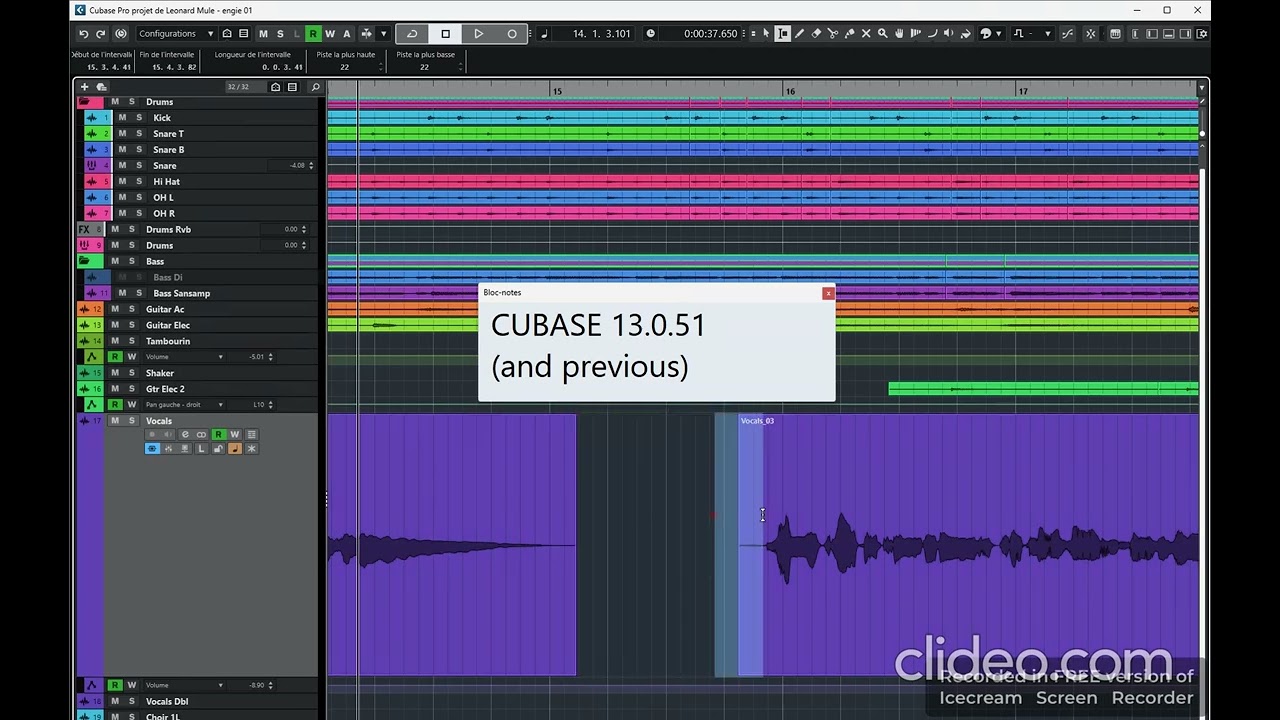Click the clock time display format icon
The image size is (1280, 720).
pos(651,33)
